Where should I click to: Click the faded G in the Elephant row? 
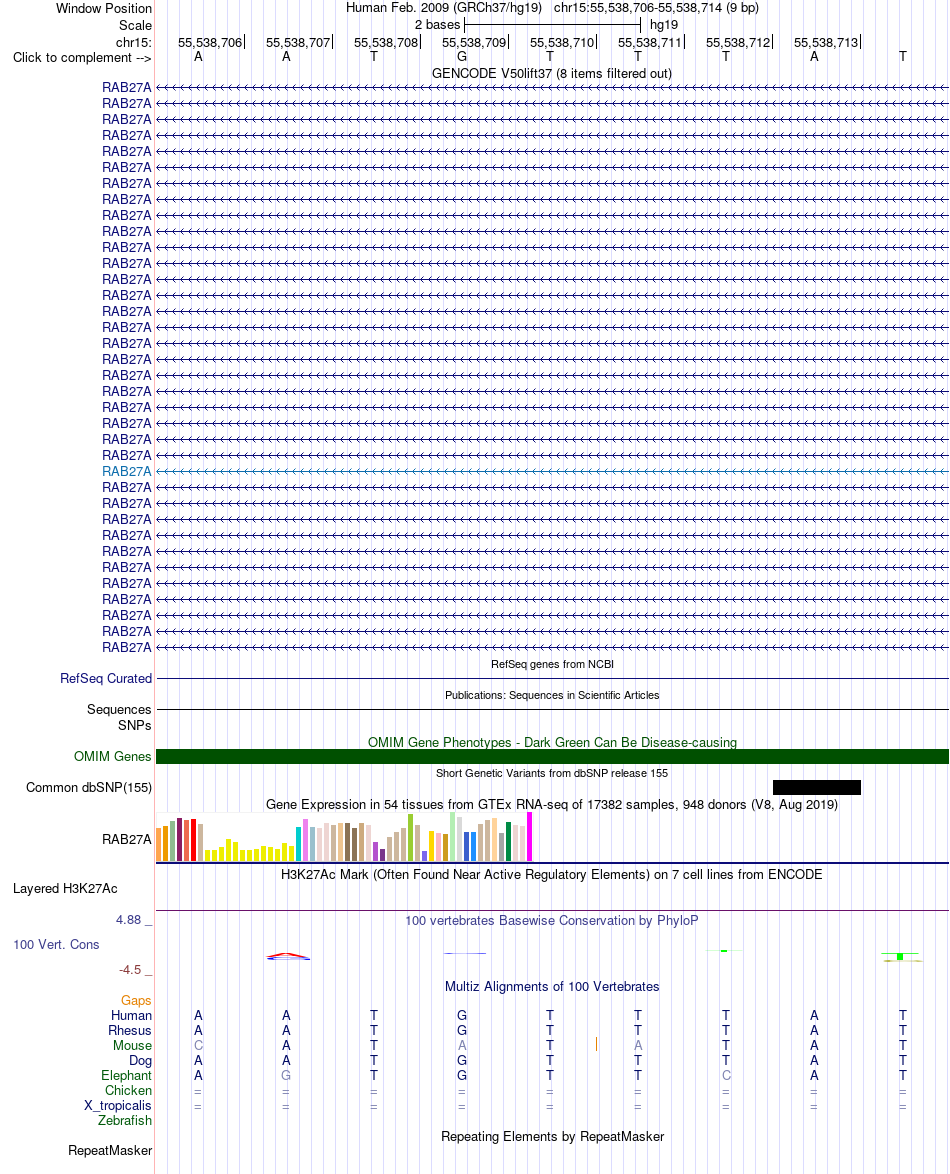click(286, 1075)
